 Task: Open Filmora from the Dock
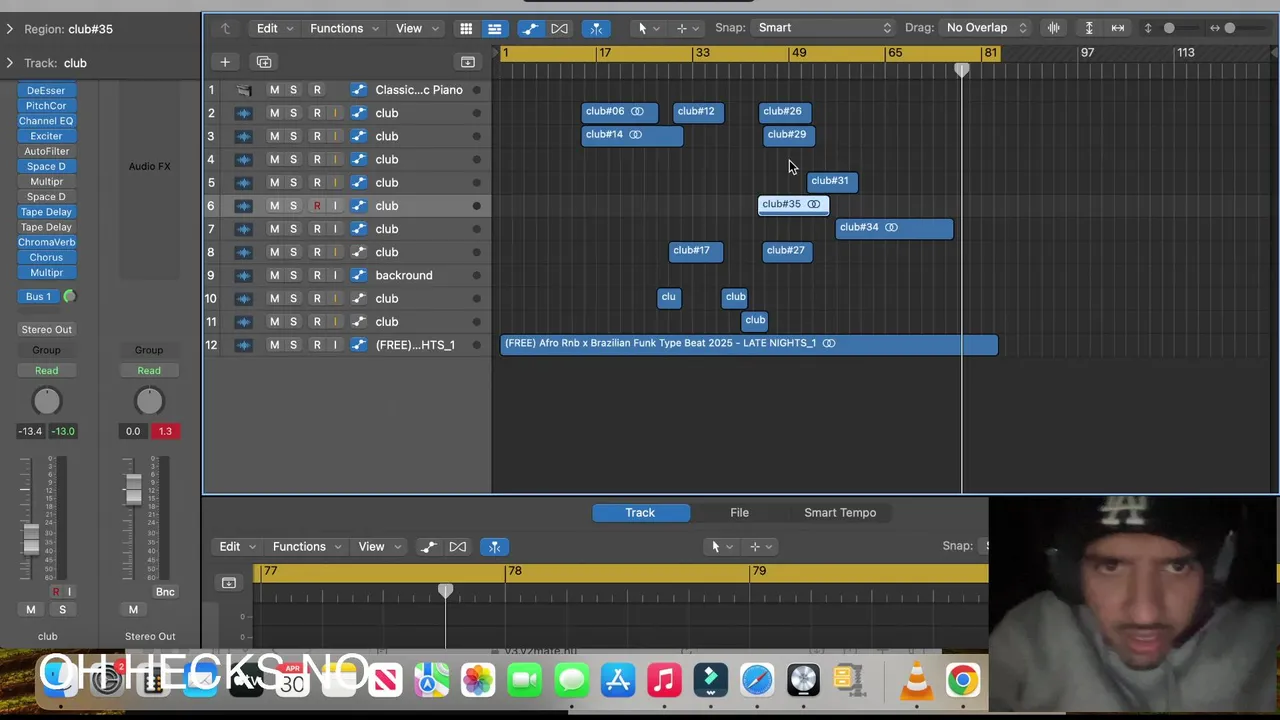(x=711, y=681)
